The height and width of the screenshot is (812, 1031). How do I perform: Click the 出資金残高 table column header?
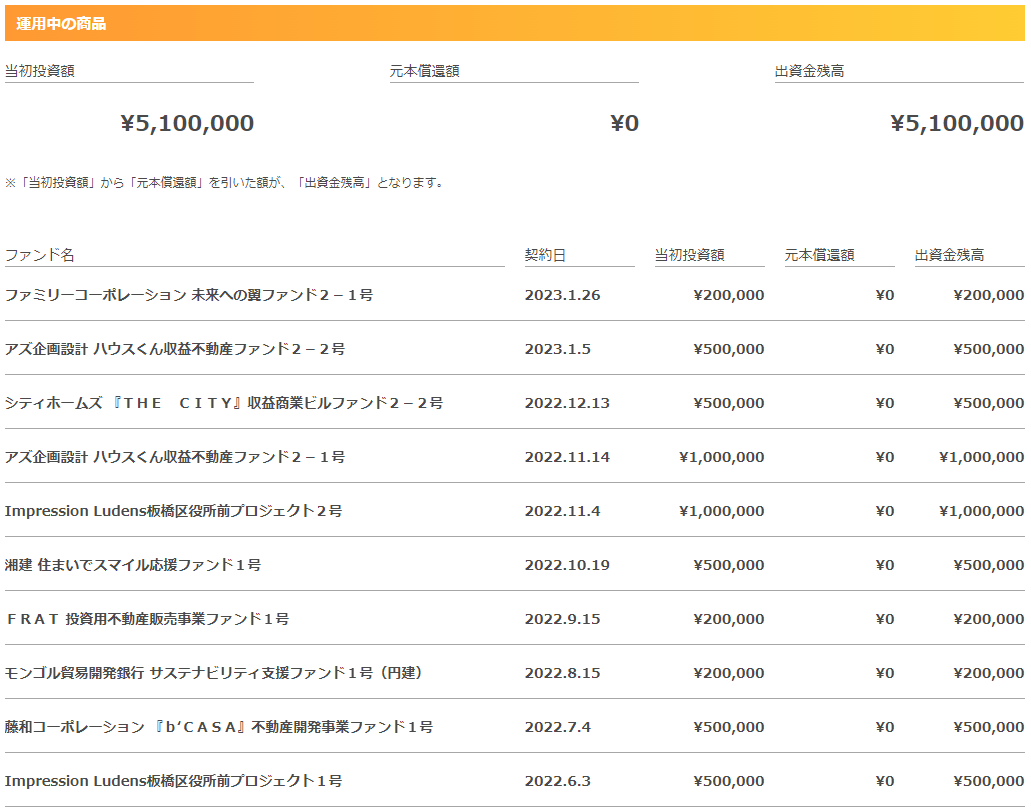point(949,255)
